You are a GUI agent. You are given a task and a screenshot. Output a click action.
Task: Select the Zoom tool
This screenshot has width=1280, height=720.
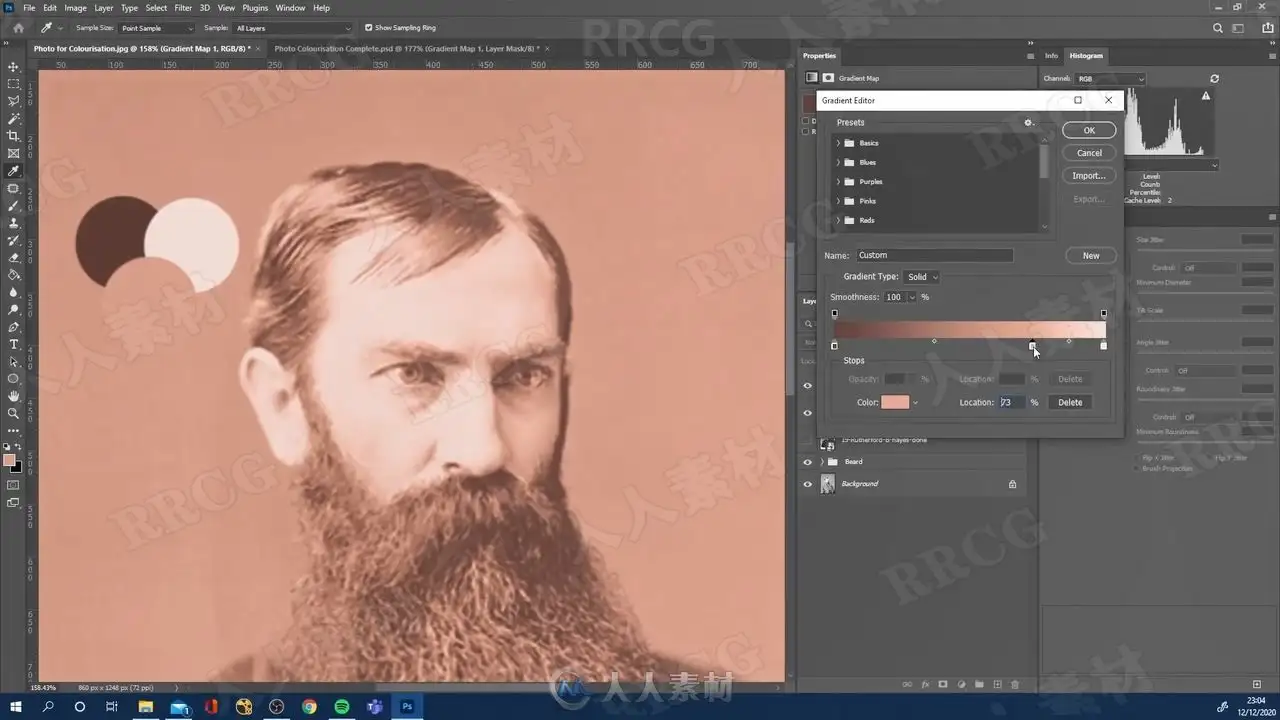[14, 414]
